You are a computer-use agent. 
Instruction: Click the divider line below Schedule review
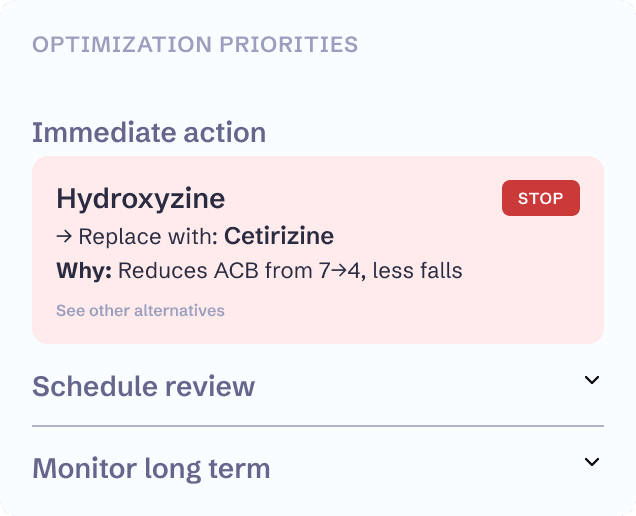pos(318,426)
